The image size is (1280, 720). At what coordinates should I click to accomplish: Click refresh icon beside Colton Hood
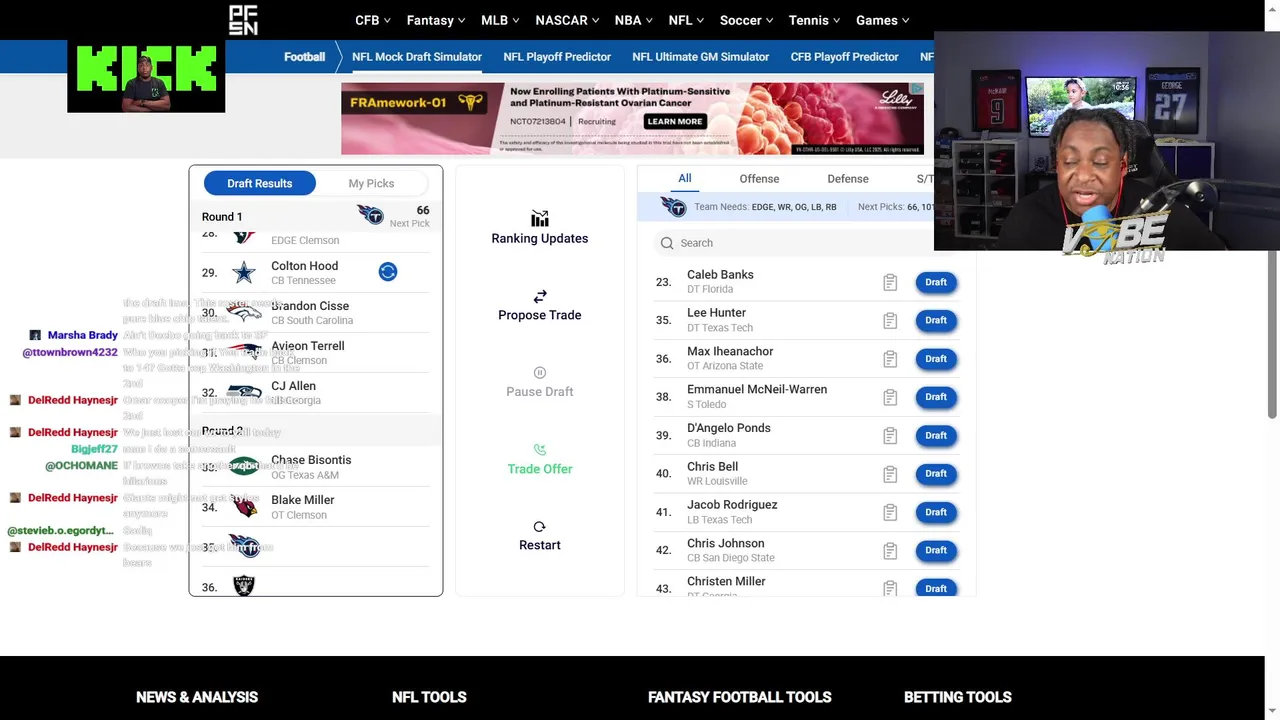[x=388, y=272]
